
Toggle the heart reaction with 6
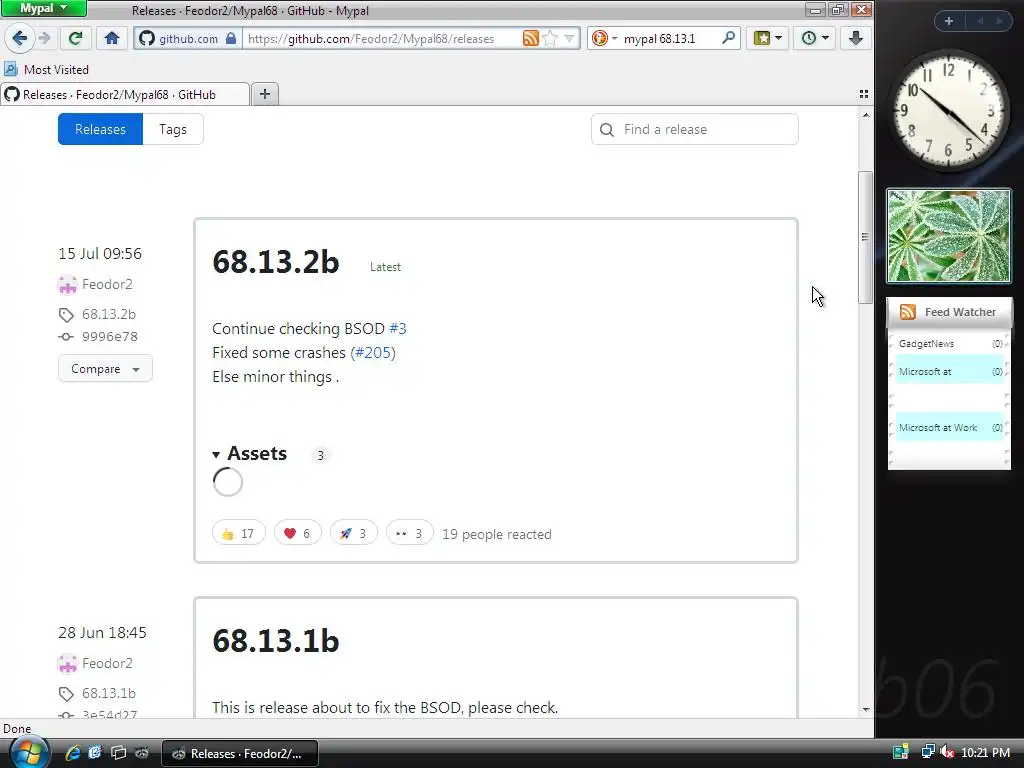297,533
